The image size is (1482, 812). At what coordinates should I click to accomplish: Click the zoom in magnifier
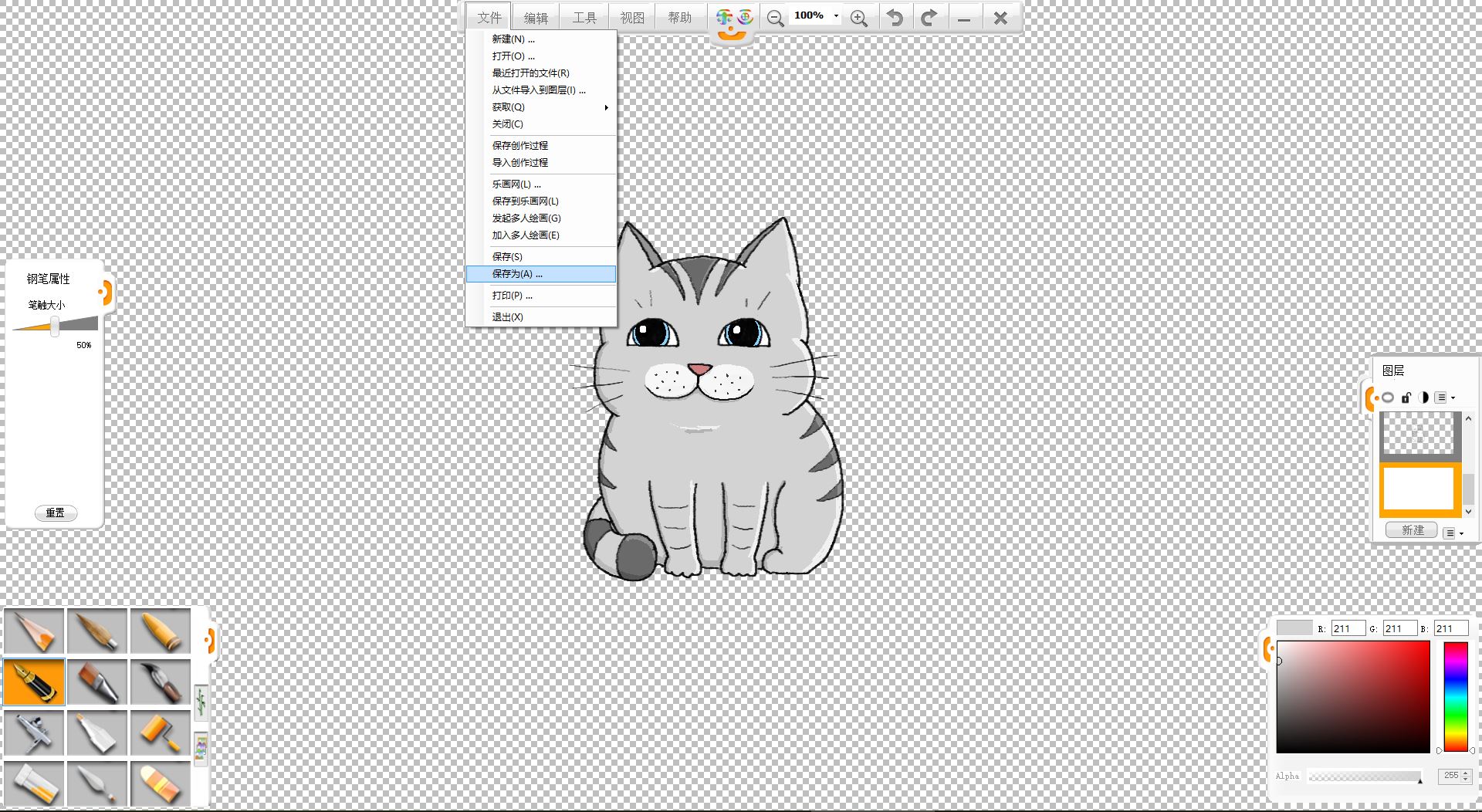pyautogui.click(x=858, y=19)
